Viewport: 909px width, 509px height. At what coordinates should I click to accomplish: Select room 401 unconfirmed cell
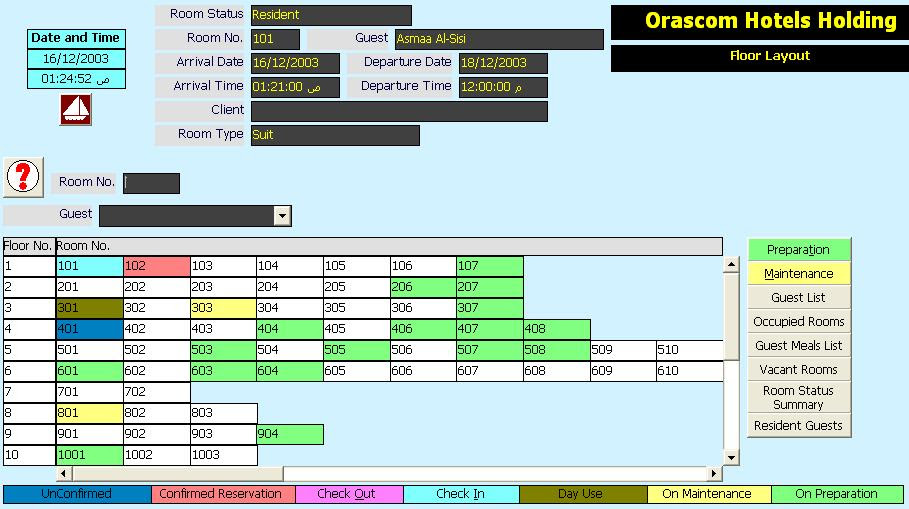coord(89,329)
